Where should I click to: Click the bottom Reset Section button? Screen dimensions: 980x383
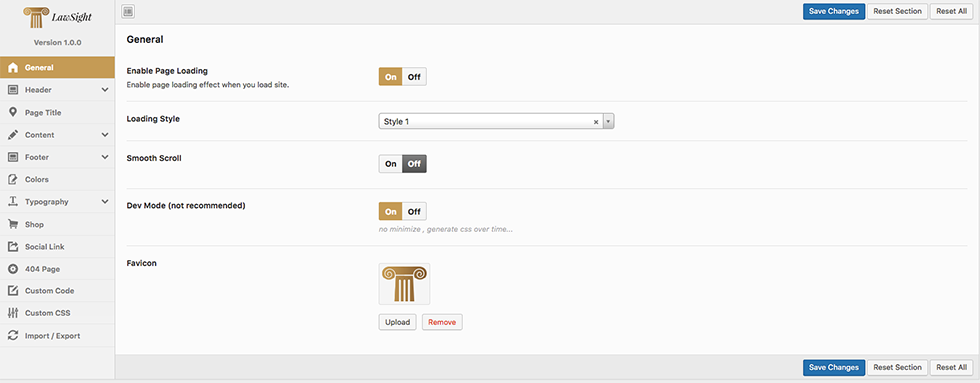[x=897, y=367]
